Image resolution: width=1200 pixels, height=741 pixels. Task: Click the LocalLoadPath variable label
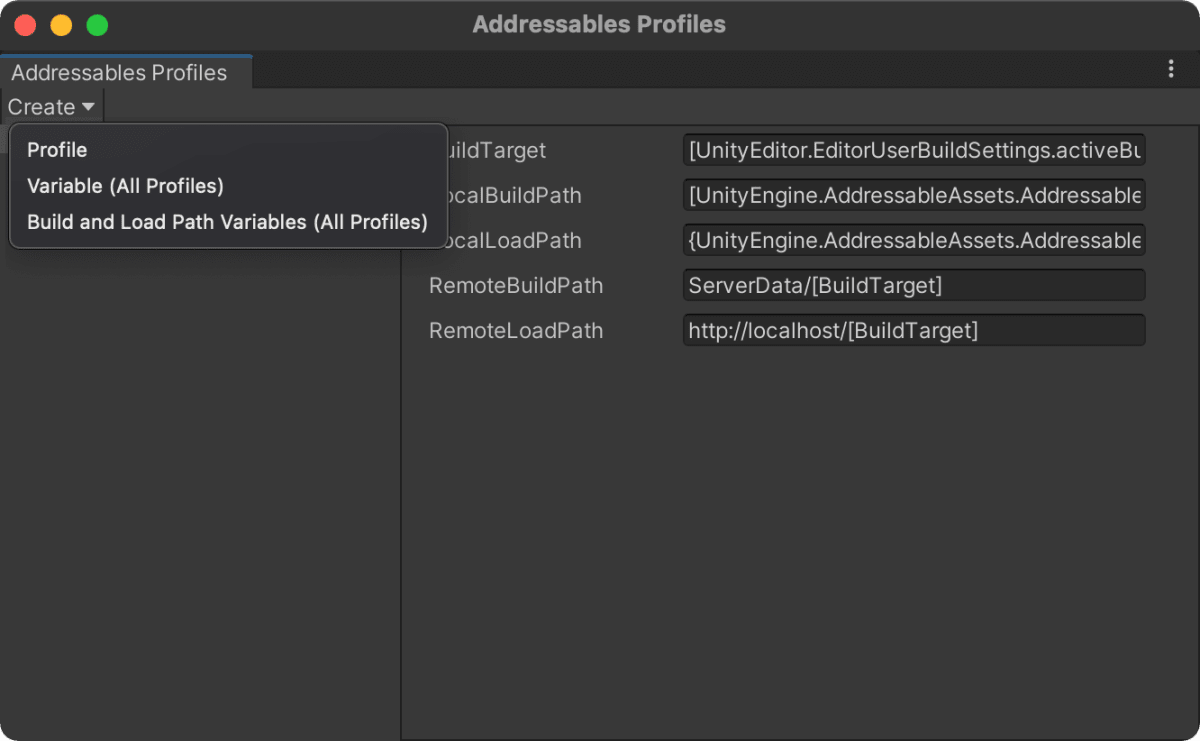[514, 241]
